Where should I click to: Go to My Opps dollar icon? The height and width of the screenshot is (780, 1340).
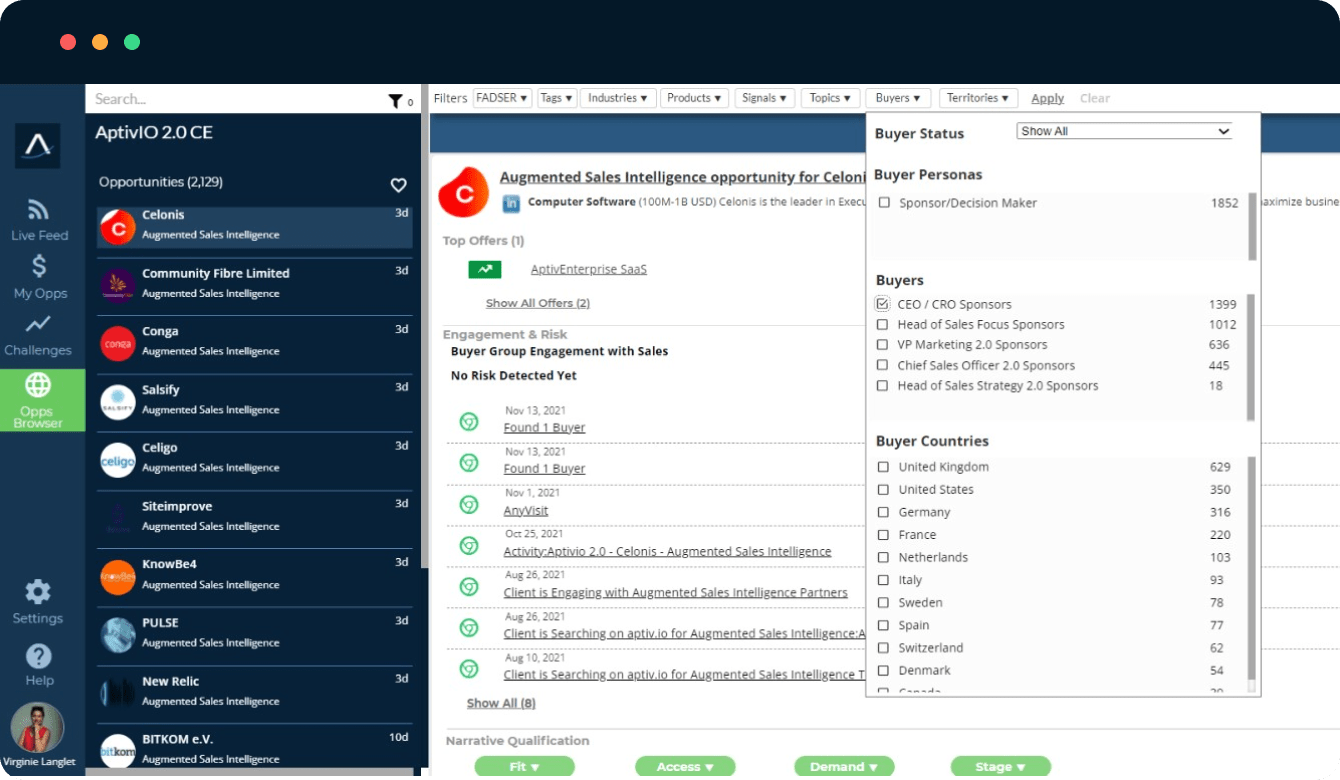(x=39, y=267)
